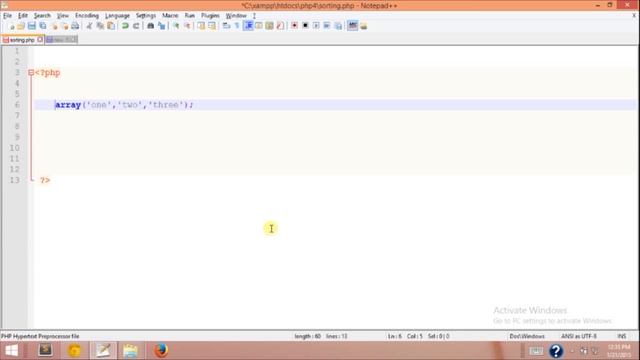640x360 pixels.
Task: Open the Edit menu
Action: (23, 16)
